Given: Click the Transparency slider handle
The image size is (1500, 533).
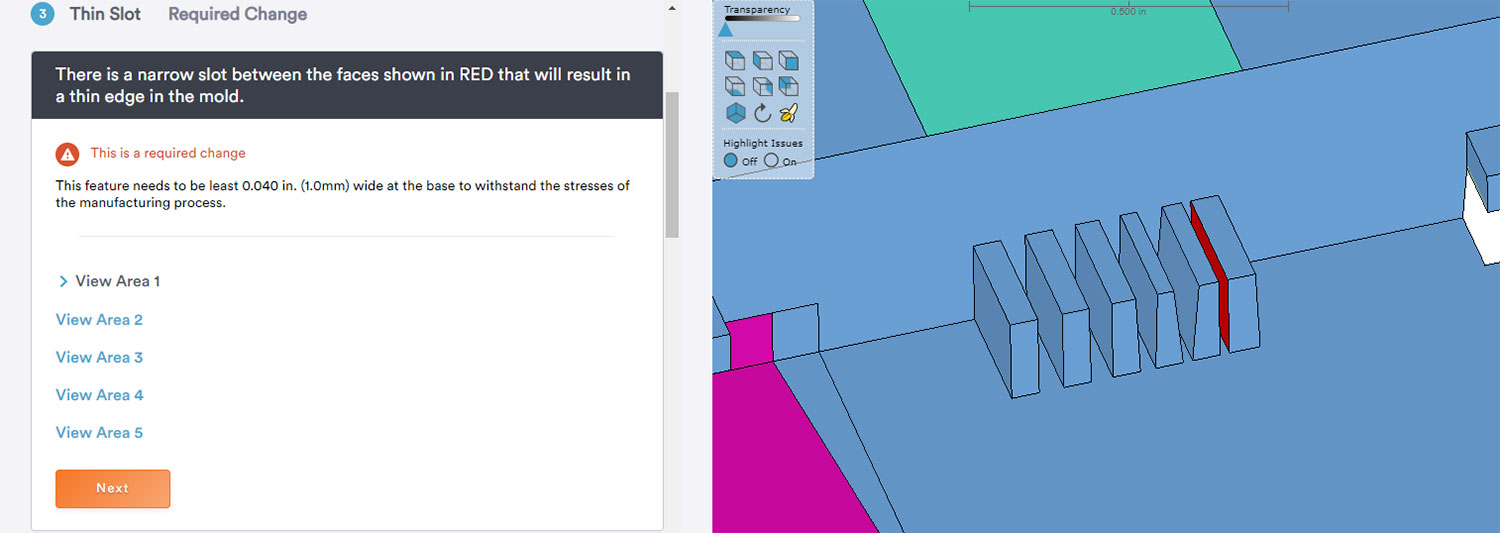Looking at the screenshot, I should click(x=726, y=29).
